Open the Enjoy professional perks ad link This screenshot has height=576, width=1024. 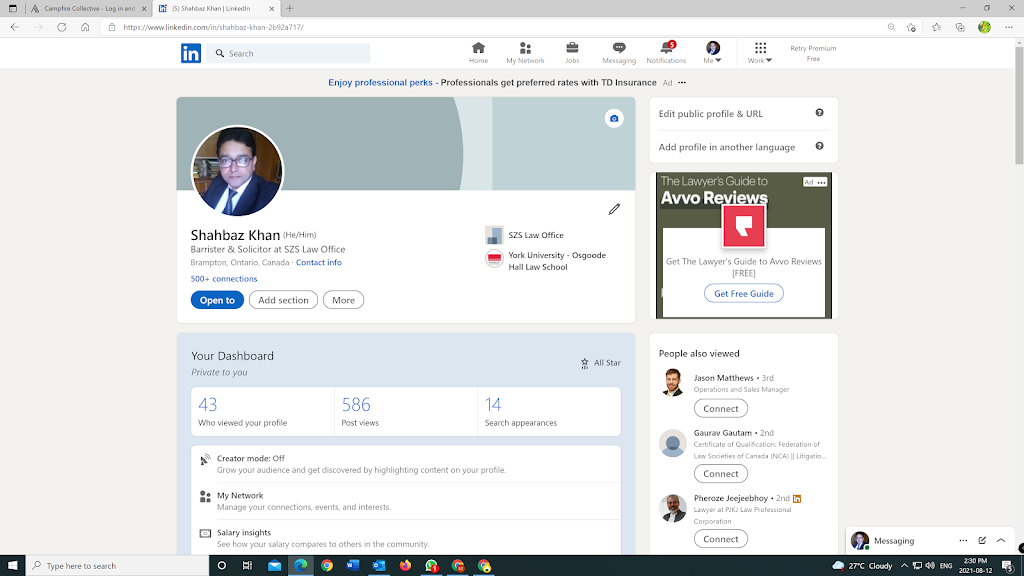coord(380,82)
